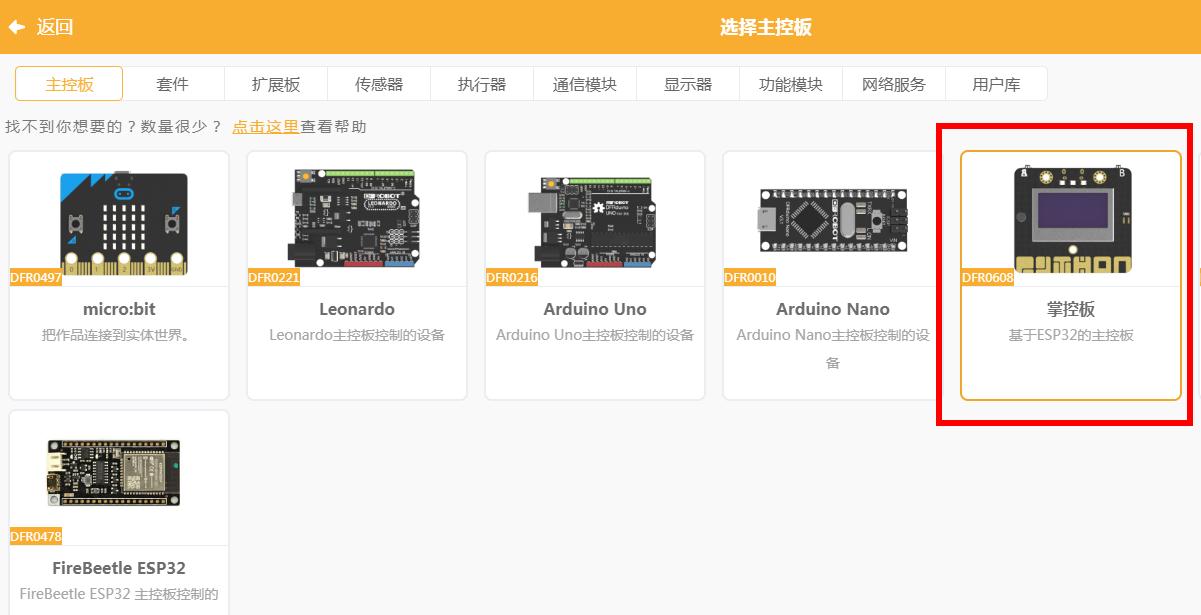Screen dimensions: 1201x615
Task: Switch to the 扩展板 tab
Action: [276, 84]
